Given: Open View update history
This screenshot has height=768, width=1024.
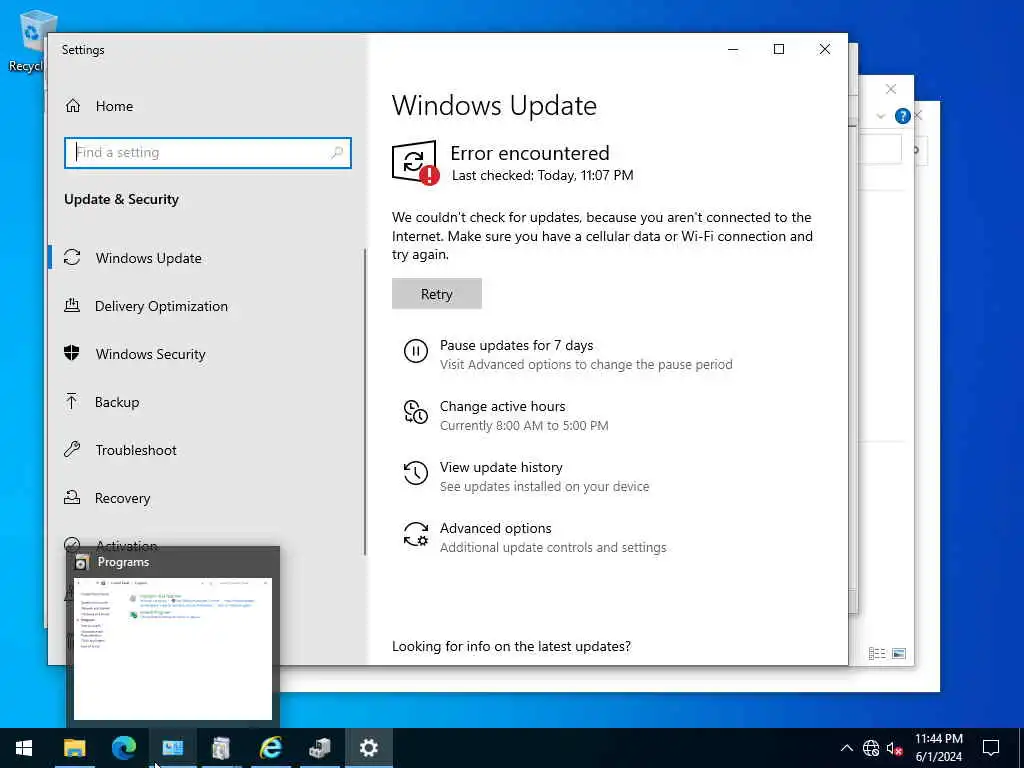Looking at the screenshot, I should tap(544, 477).
